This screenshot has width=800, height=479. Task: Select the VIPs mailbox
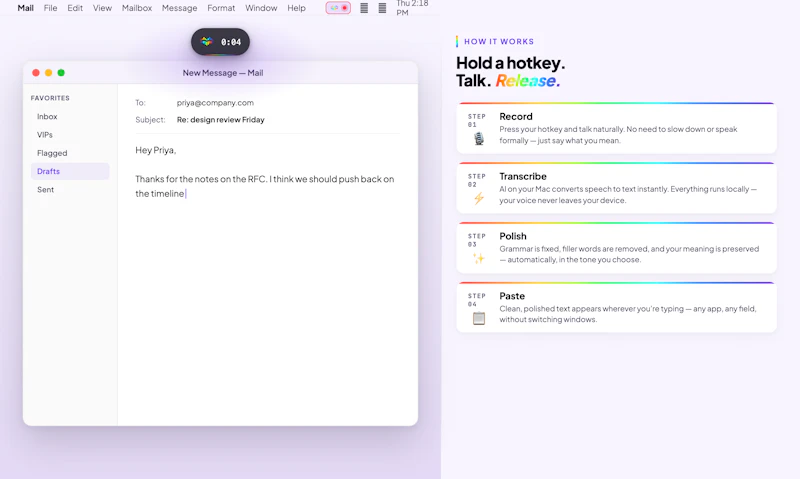pyautogui.click(x=70, y=135)
